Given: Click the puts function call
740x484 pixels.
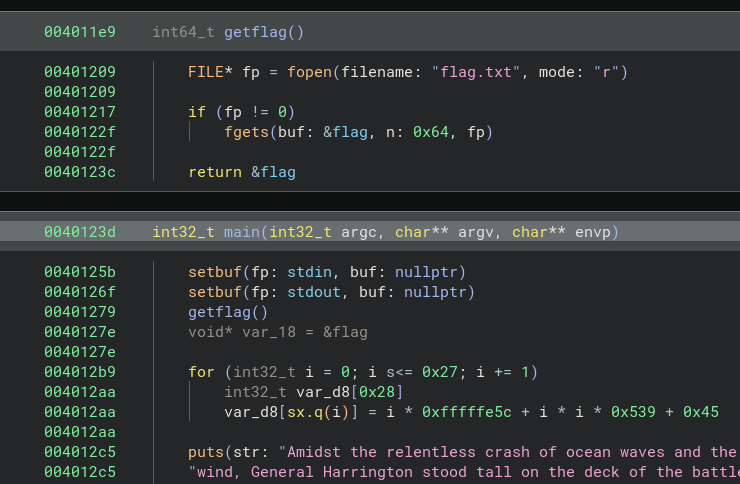Looking at the screenshot, I should coord(206,452).
